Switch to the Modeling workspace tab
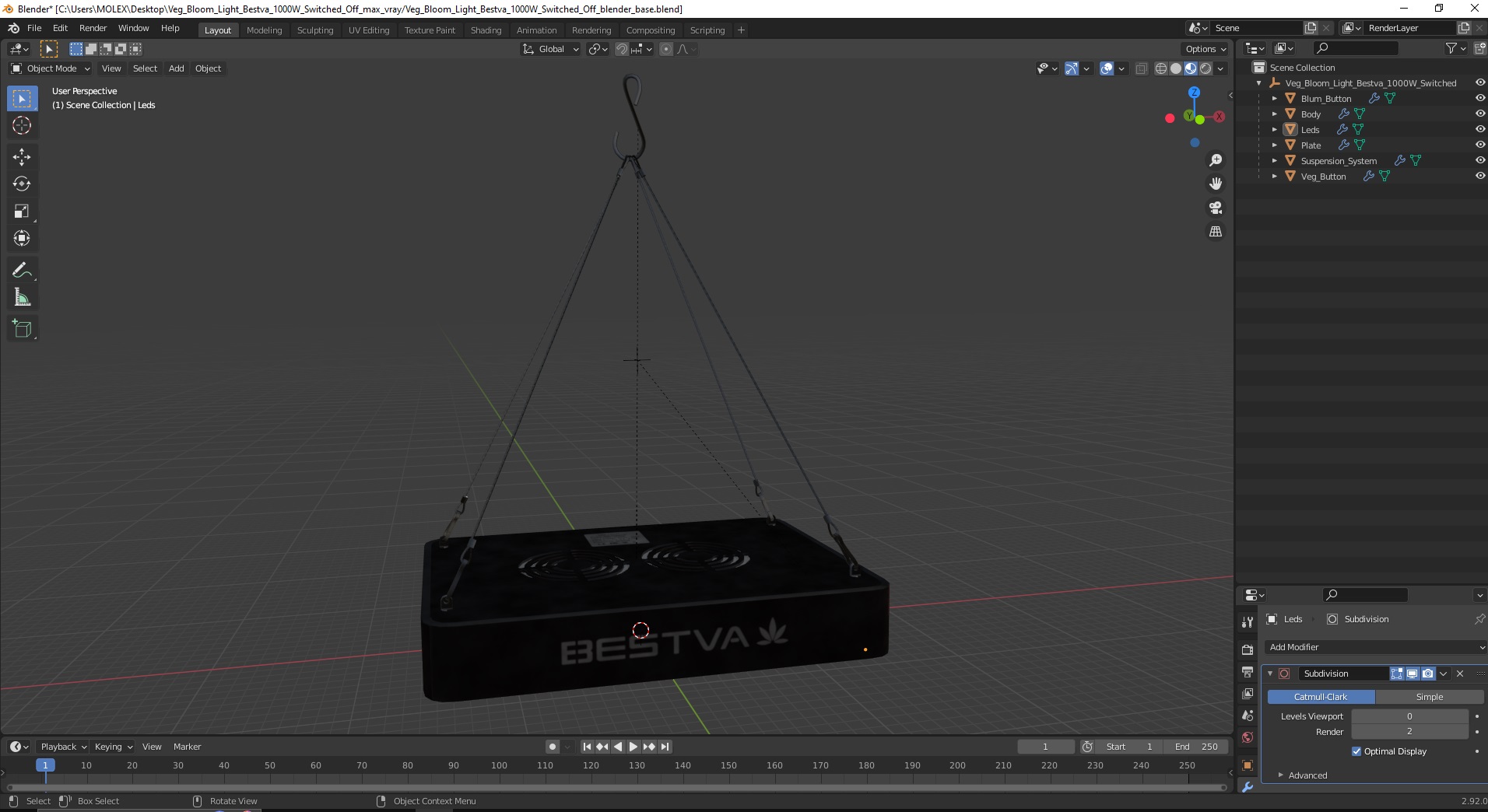The image size is (1488, 812). coord(264,30)
